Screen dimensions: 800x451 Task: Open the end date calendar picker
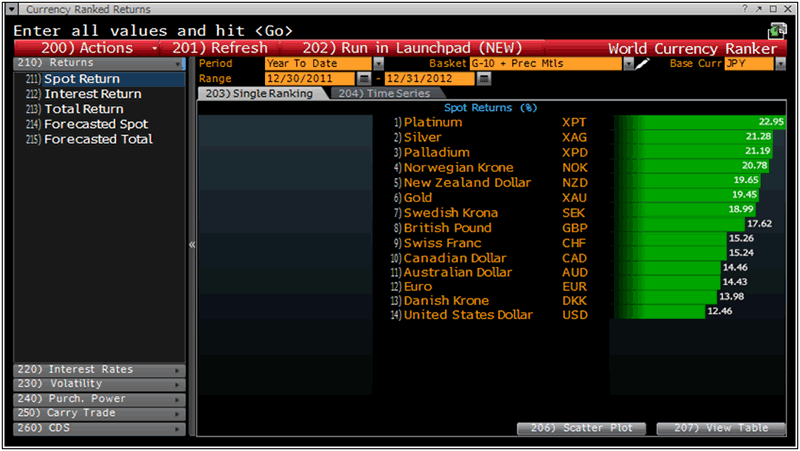[x=484, y=79]
